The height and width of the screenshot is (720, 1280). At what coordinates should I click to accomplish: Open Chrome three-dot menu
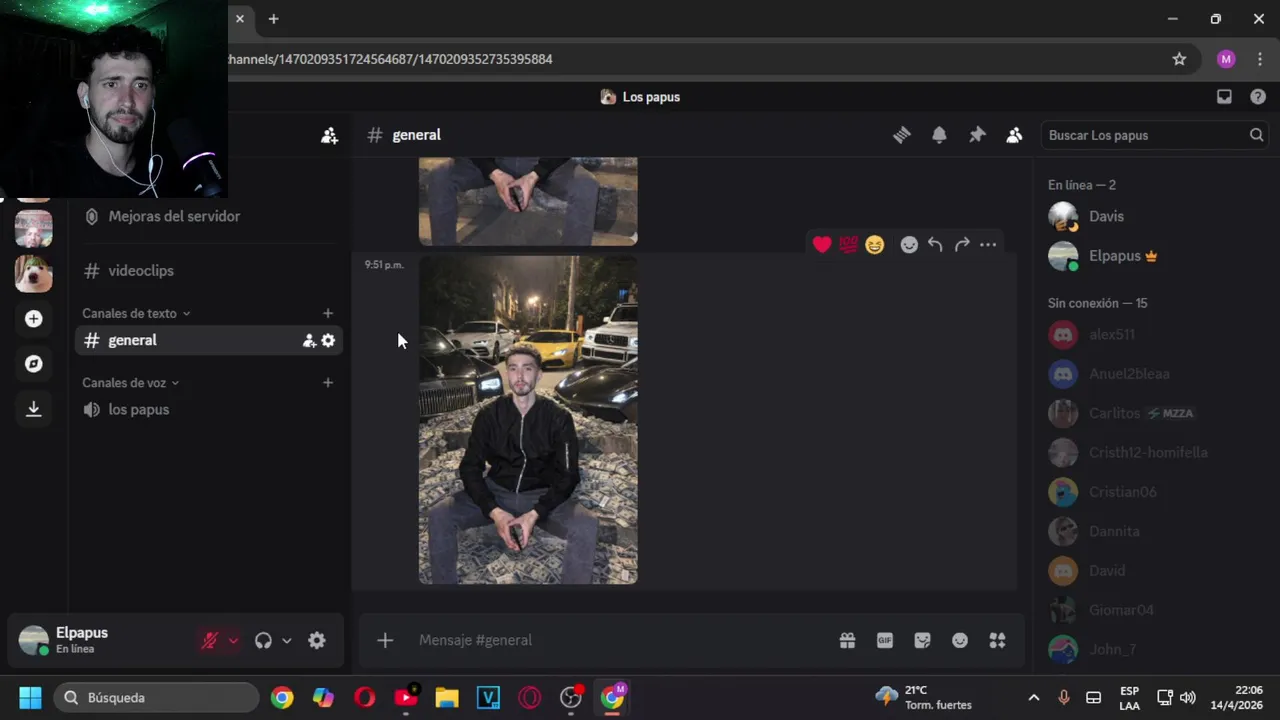tap(1259, 59)
